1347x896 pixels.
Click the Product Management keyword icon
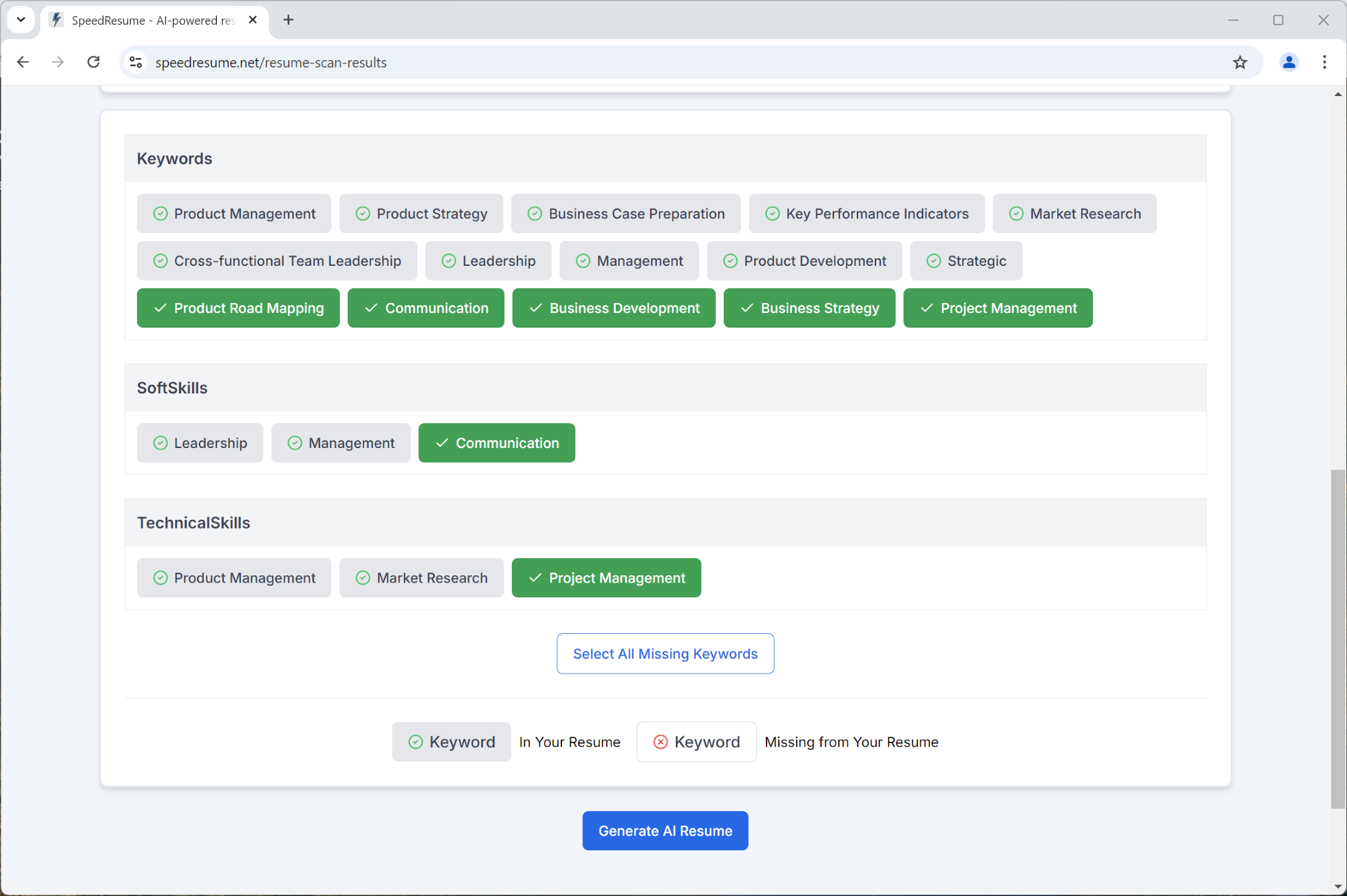[159, 213]
